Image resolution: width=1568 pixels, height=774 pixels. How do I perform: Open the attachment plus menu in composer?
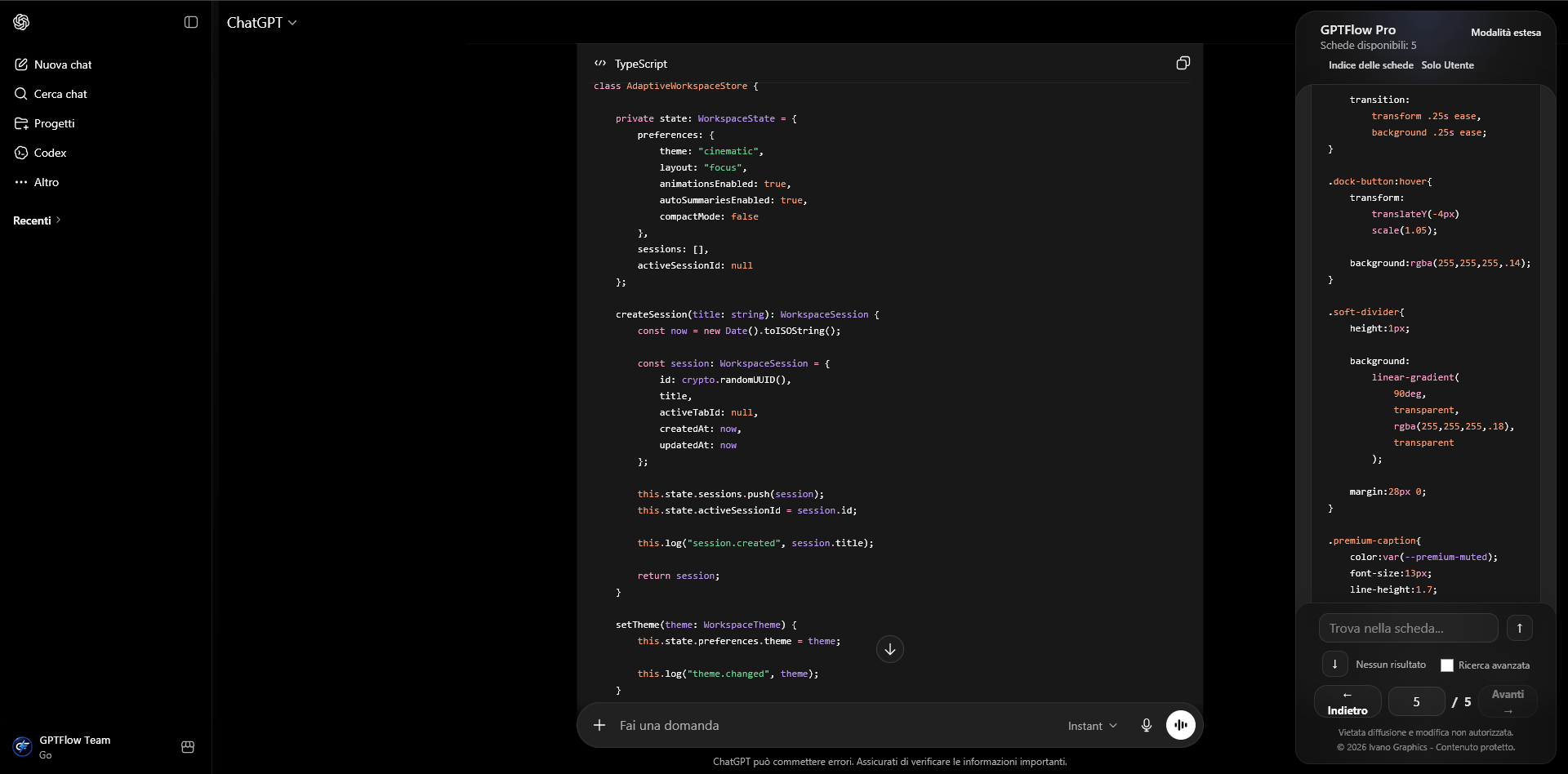599,725
